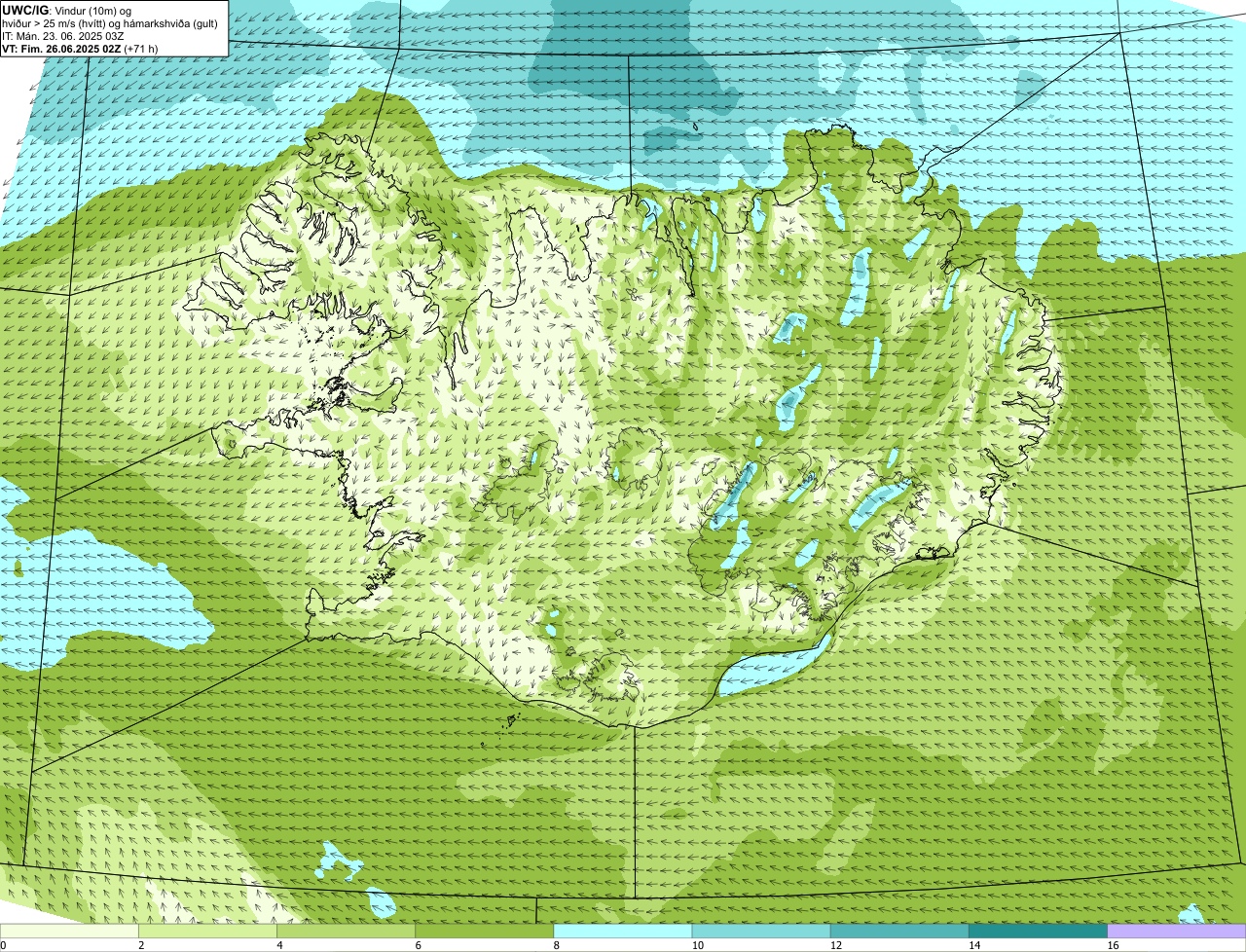Image resolution: width=1246 pixels, height=952 pixels.
Task: Click the 8–10 m/s pale cyan swatch
Action: click(x=623, y=932)
